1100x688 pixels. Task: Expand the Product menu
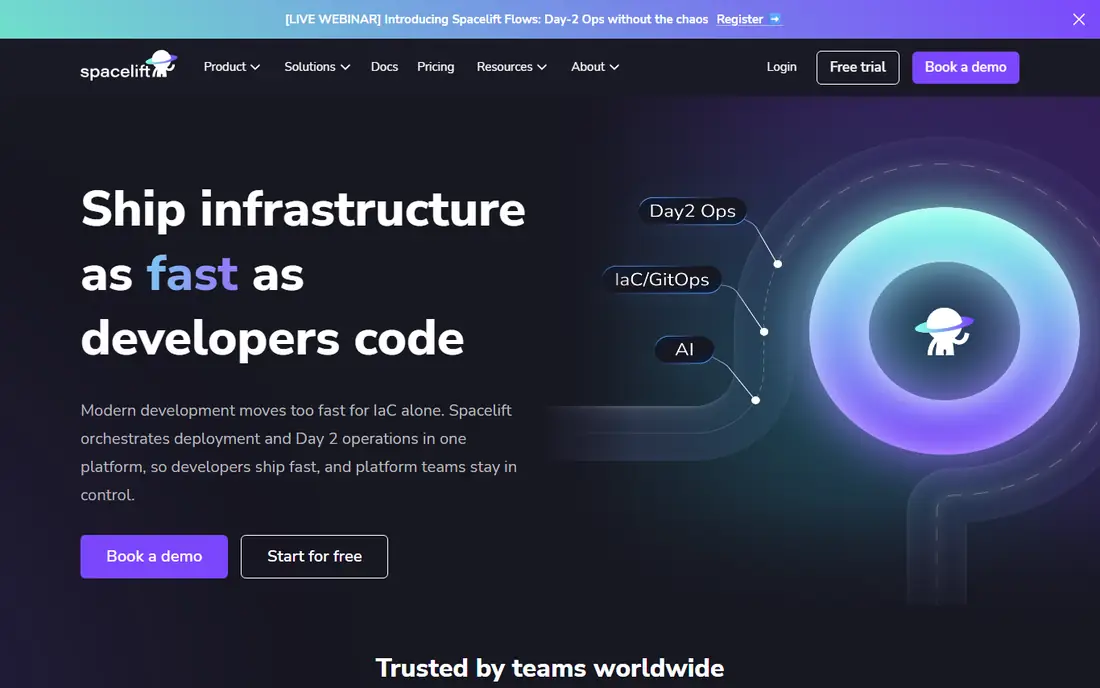tap(232, 67)
